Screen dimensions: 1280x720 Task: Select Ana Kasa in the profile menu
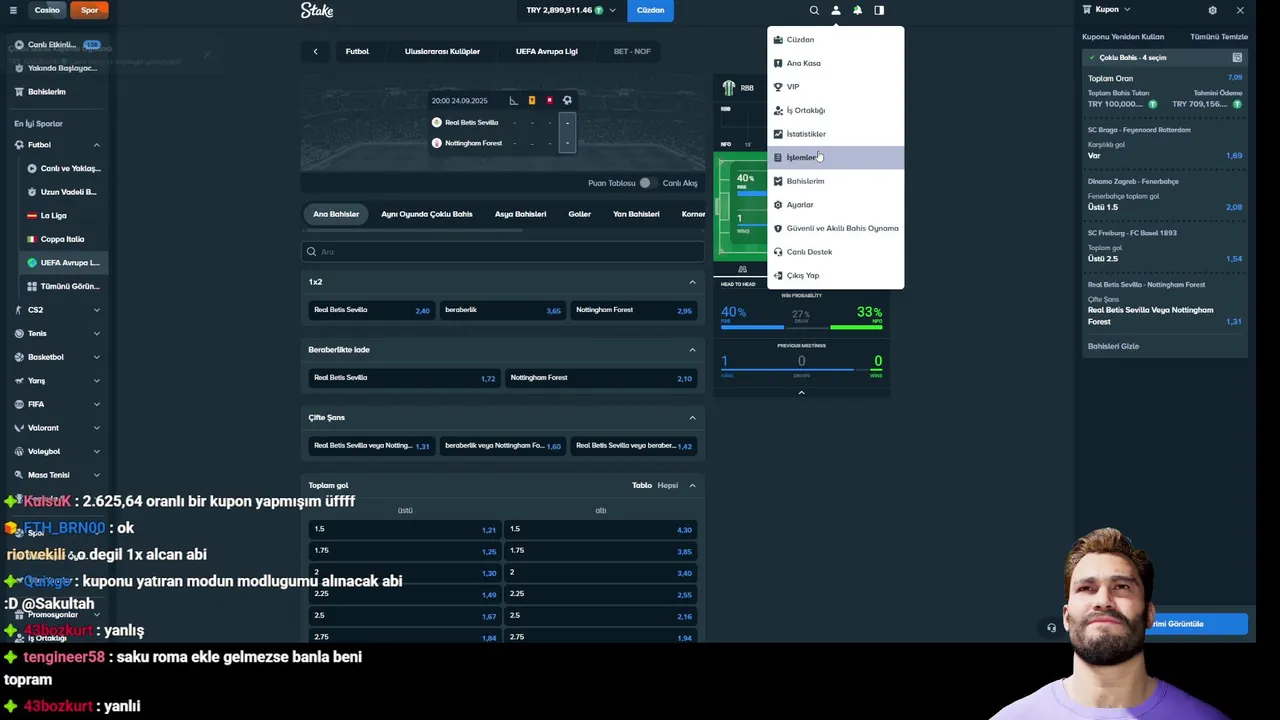[x=835, y=63]
